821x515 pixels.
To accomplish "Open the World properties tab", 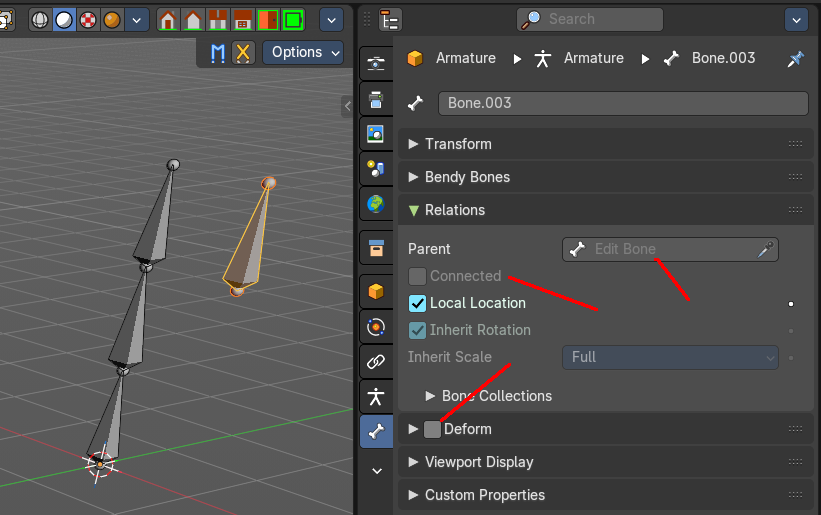I will [376, 204].
